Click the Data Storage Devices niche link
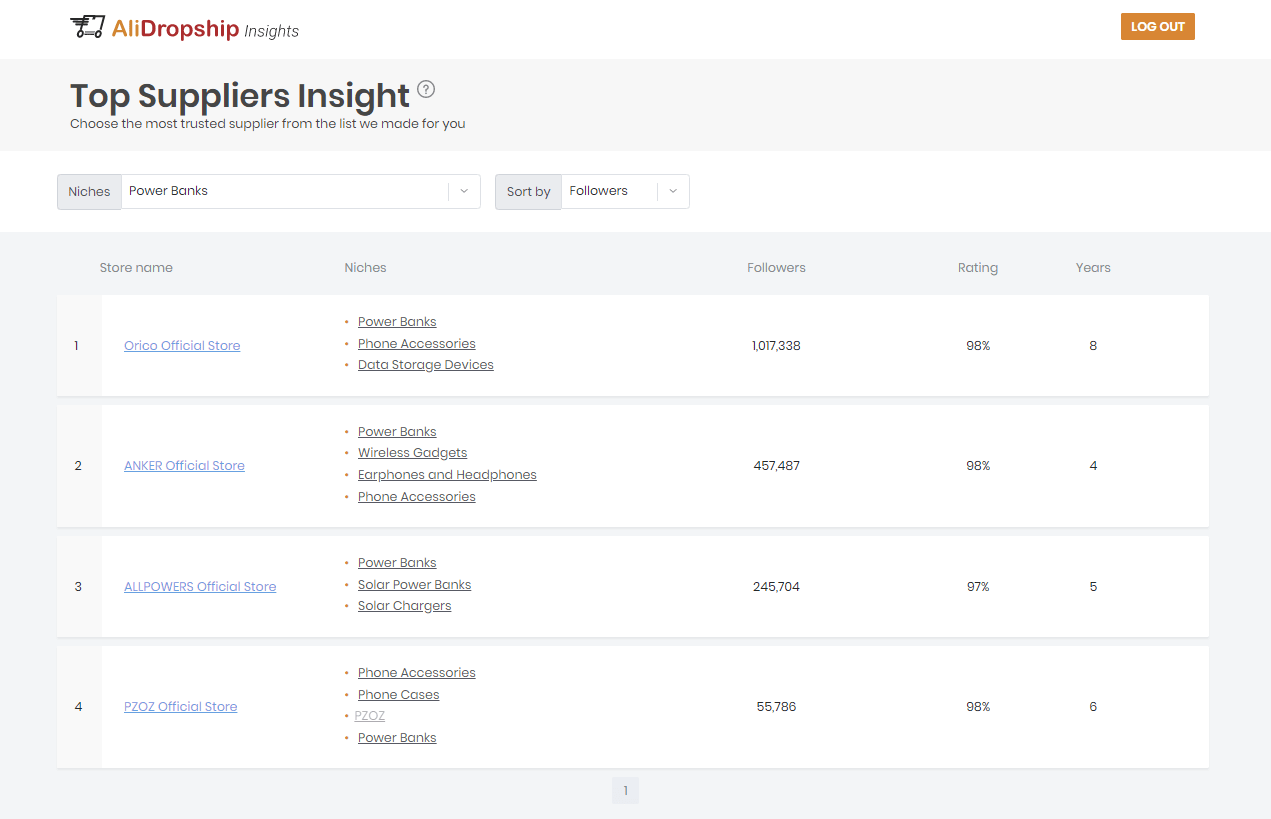 (x=425, y=365)
